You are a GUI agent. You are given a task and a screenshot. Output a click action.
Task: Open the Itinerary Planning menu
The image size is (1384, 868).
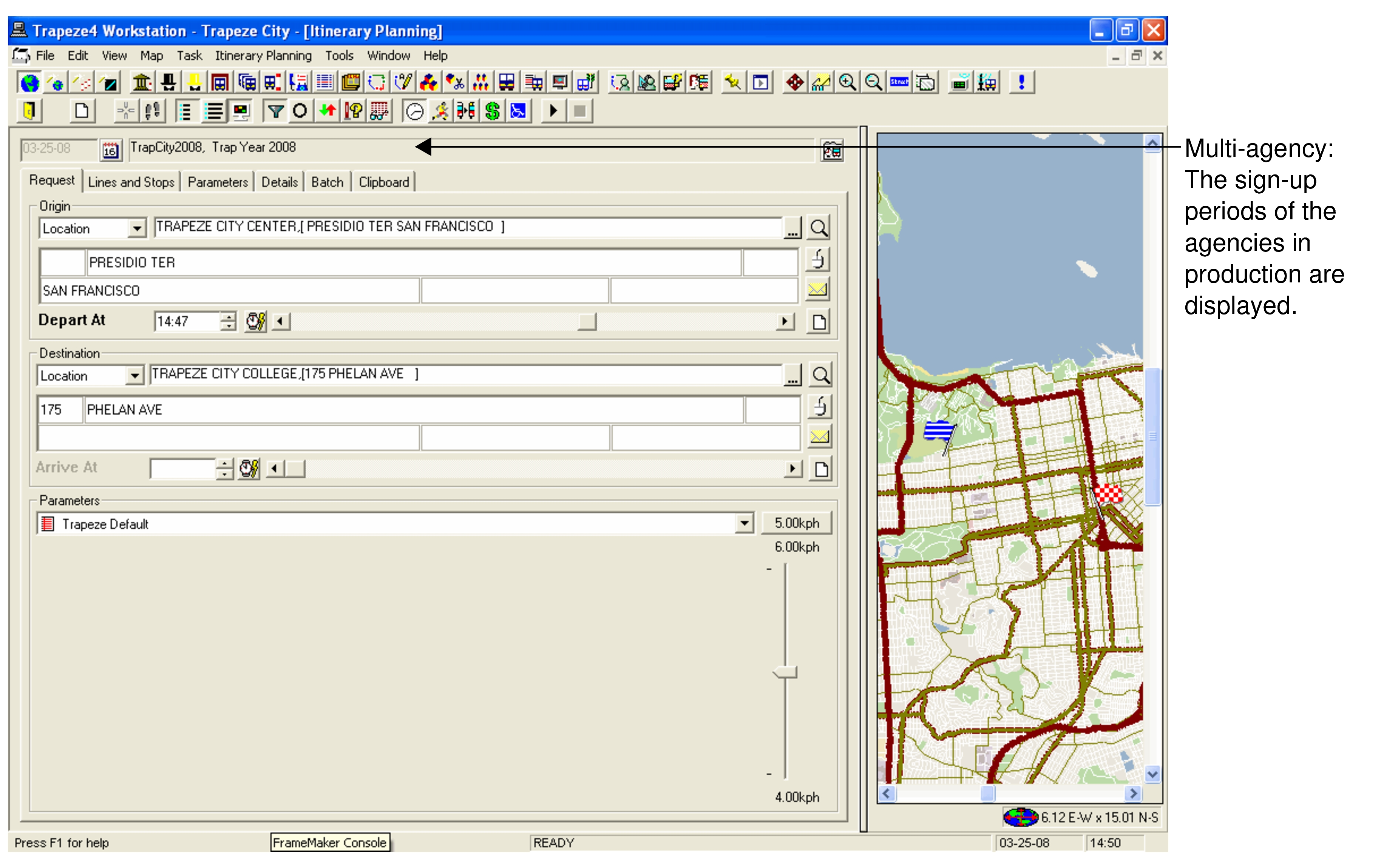click(x=263, y=56)
